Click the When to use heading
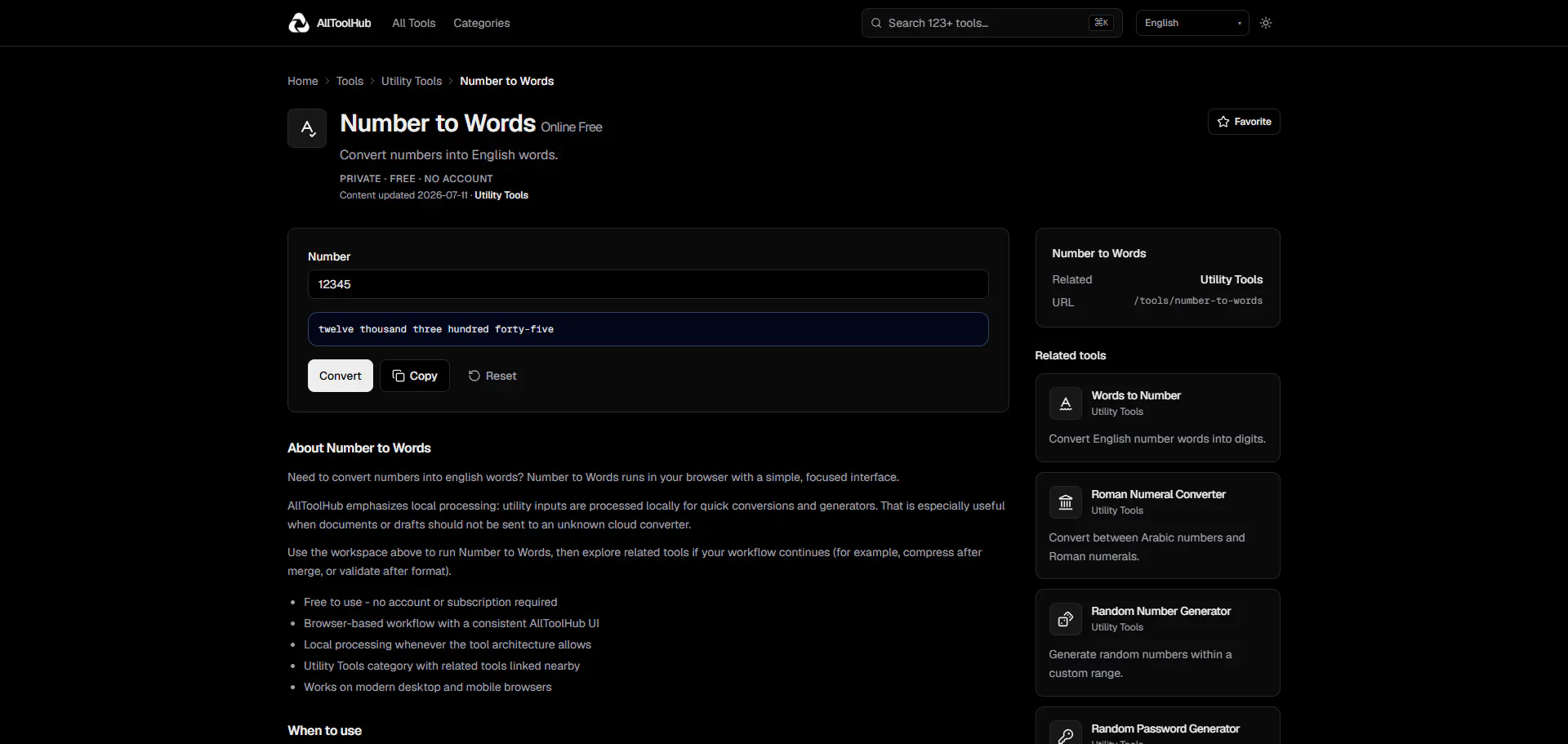Viewport: 1568px width, 744px height. pos(324,731)
